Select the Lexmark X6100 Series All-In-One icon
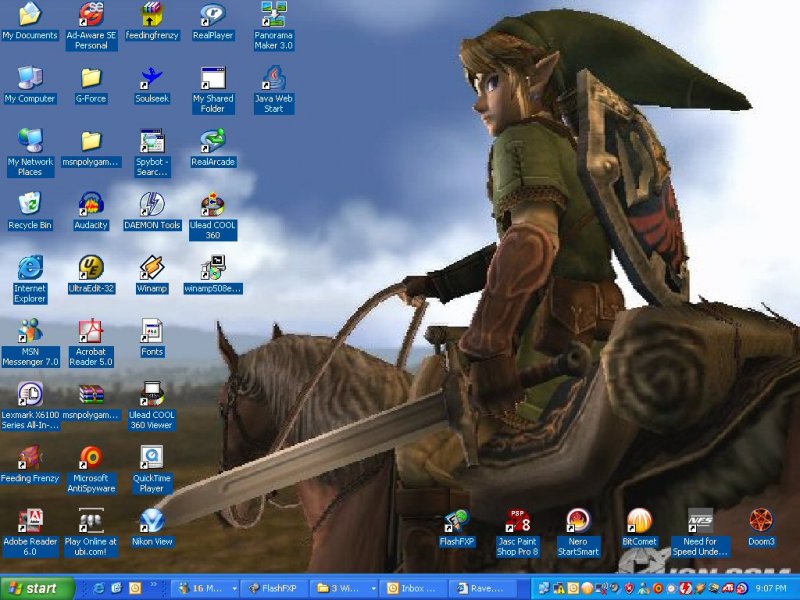The width and height of the screenshot is (800, 600). (x=30, y=405)
